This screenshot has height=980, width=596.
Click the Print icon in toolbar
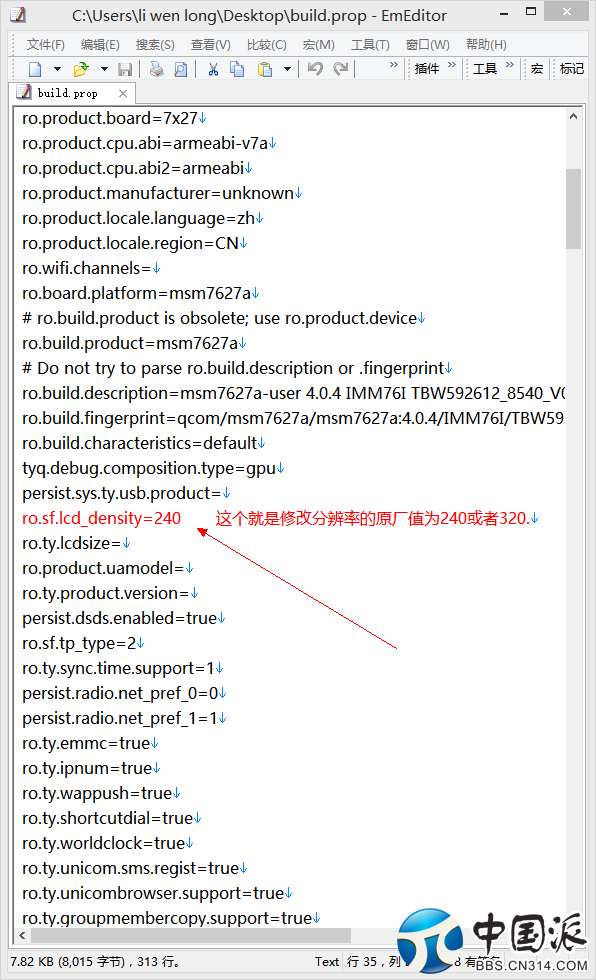tap(156, 69)
